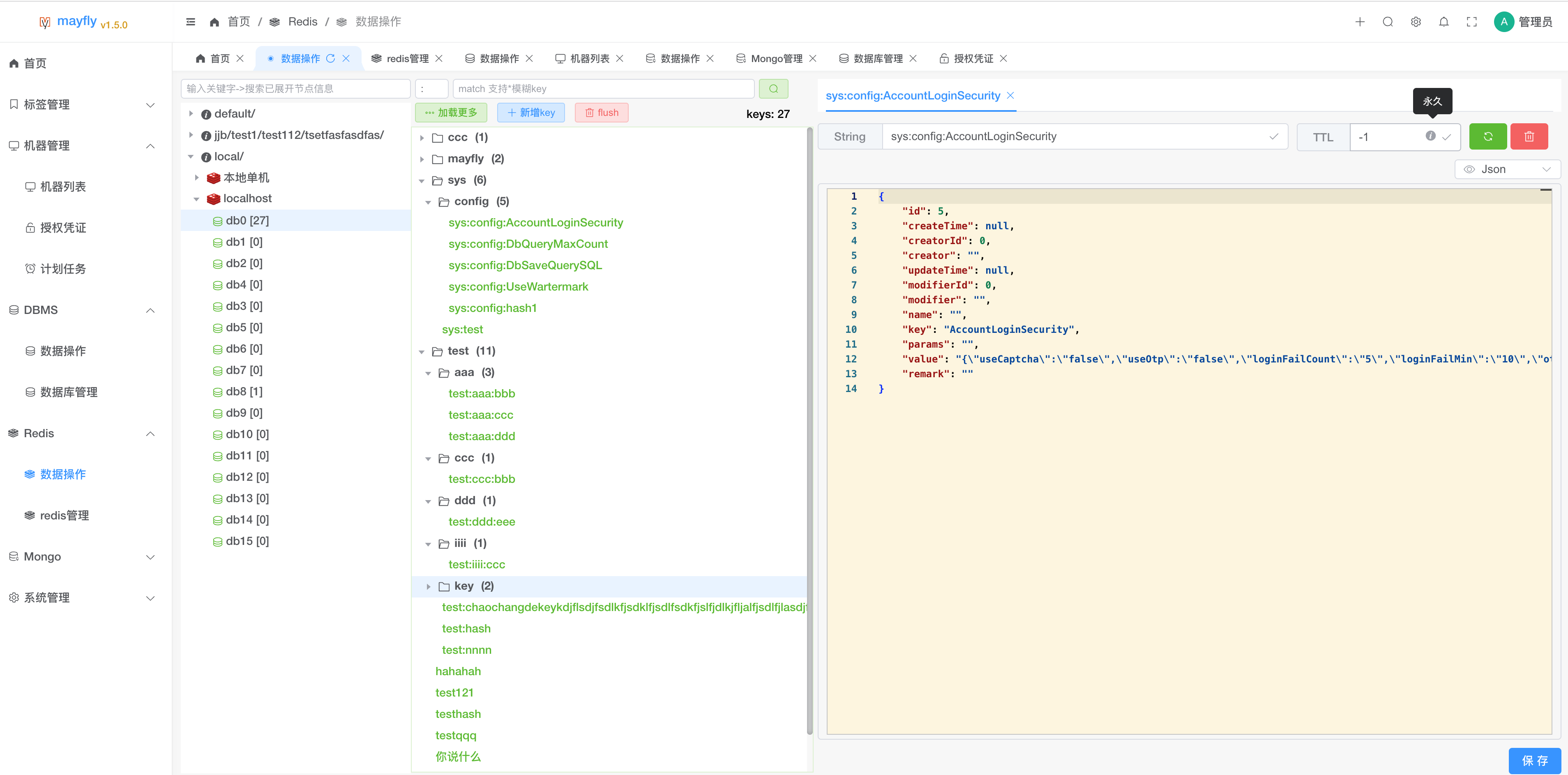Screen dimensions: 1568x775
Task: Click the fullscreen icon in header
Action: pos(1471,22)
